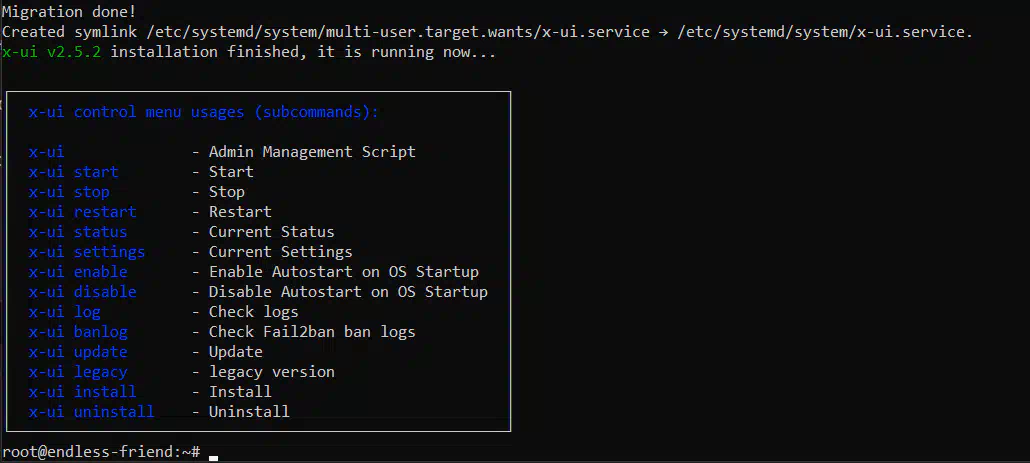Viewport: 1030px width, 463px height.
Task: Click the 'x-ui install' subcommand text
Action: [82, 392]
